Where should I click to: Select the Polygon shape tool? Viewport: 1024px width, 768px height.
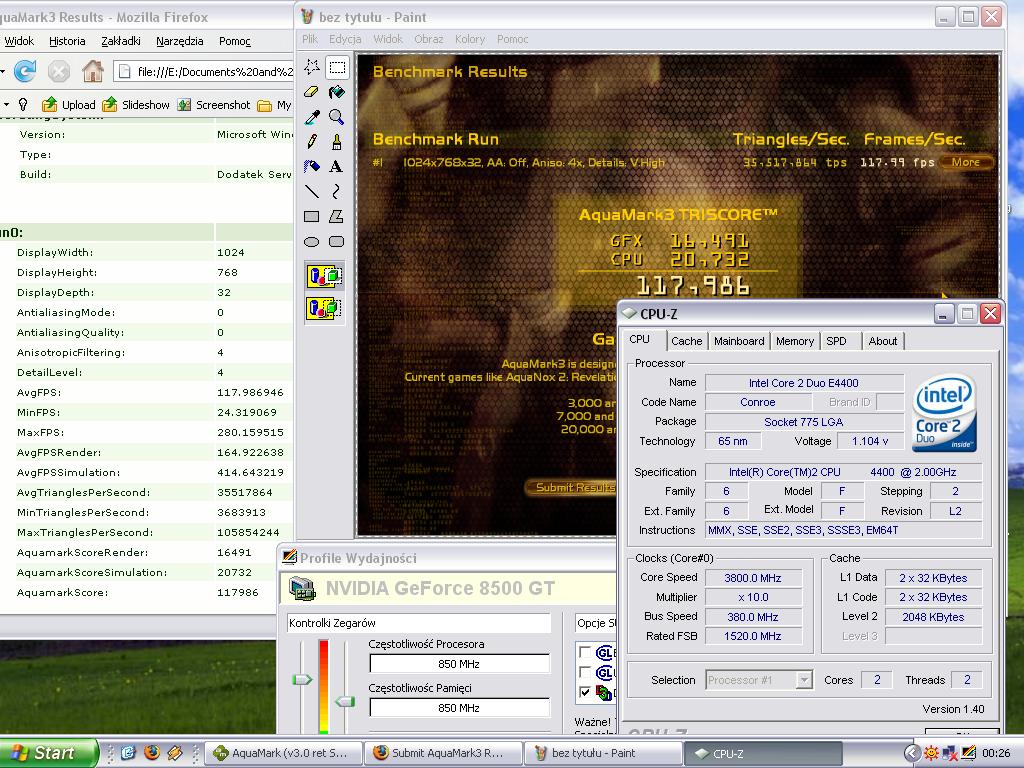pos(337,216)
